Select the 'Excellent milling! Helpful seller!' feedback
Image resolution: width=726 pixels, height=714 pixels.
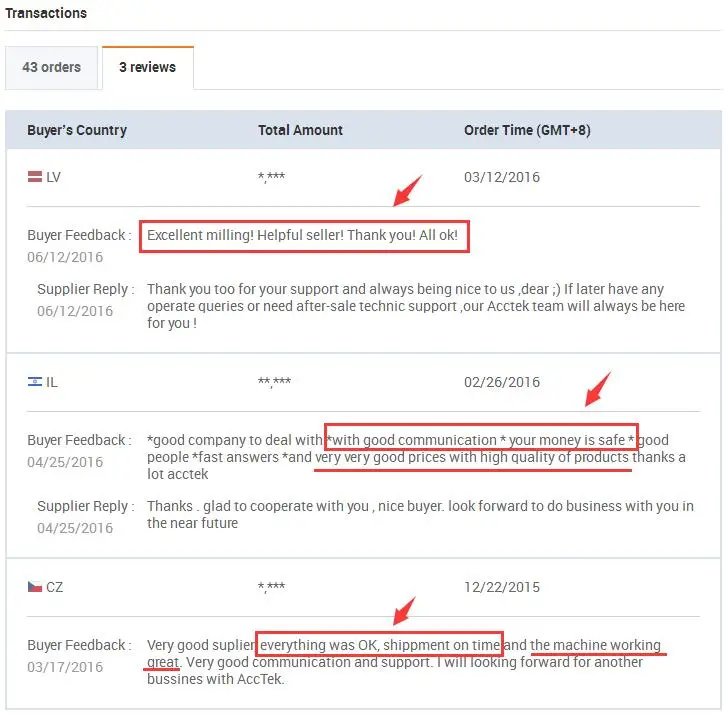(x=305, y=236)
